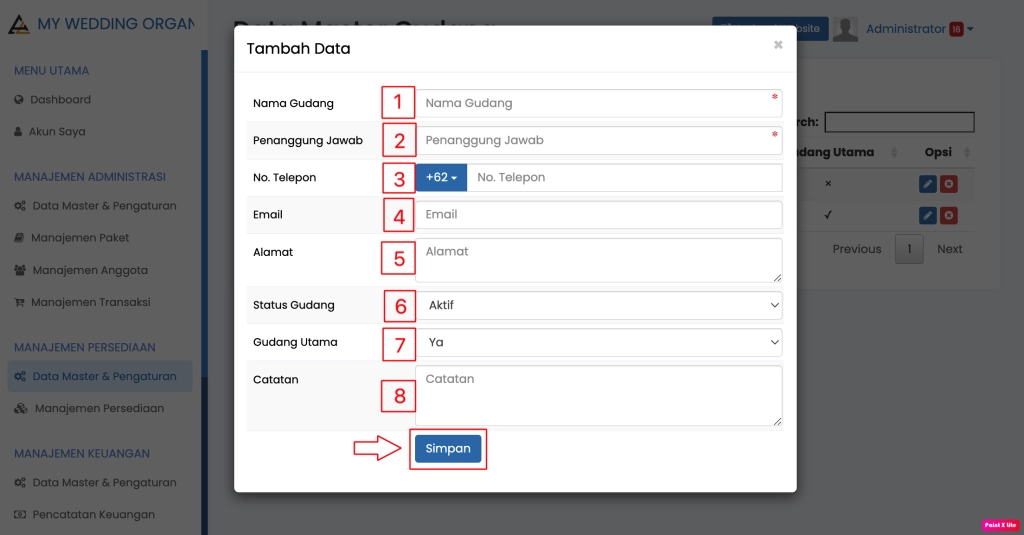
Task: Expand the Gudang Utama dropdown
Action: coord(598,342)
